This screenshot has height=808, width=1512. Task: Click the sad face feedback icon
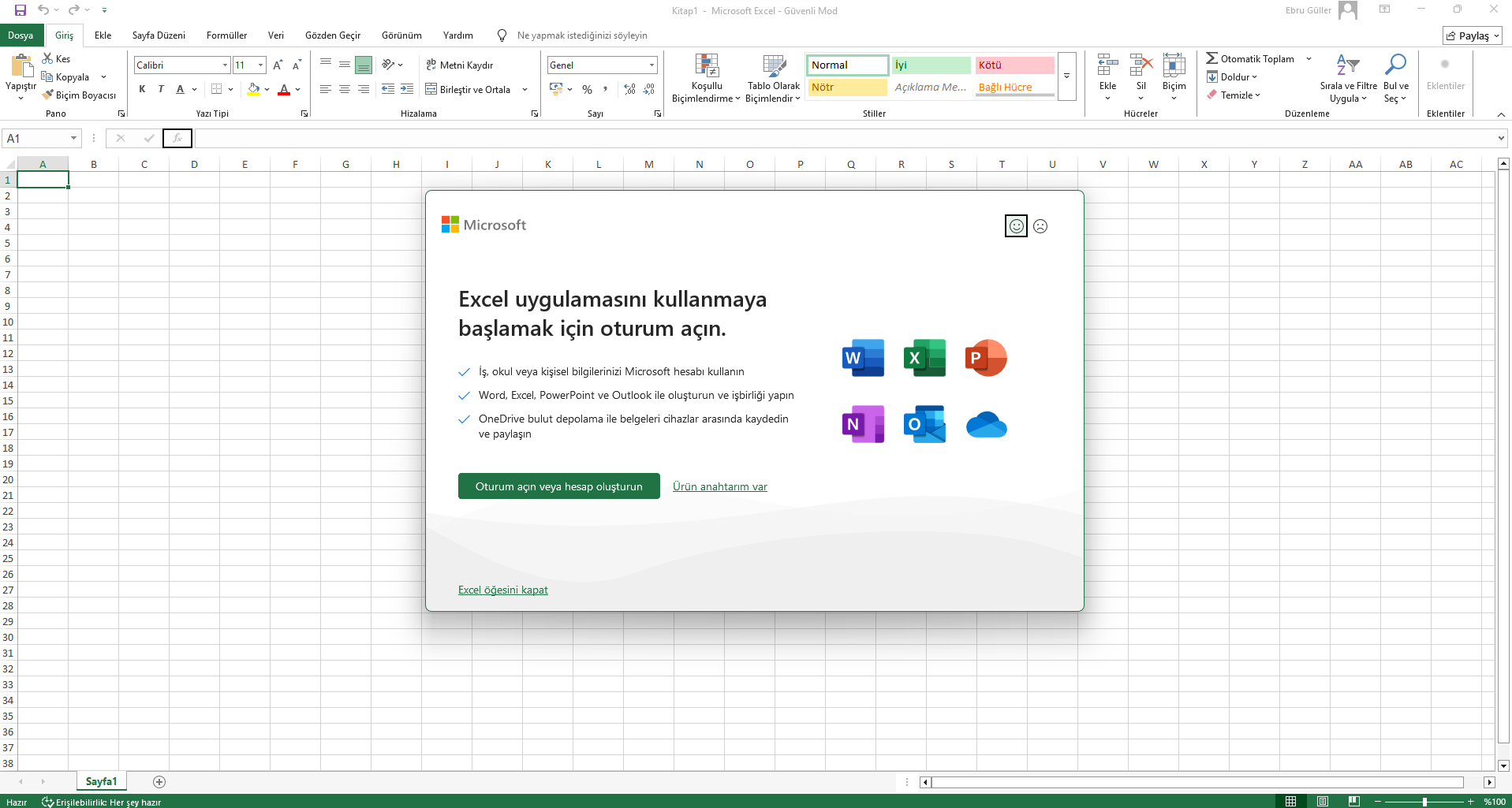tap(1040, 226)
